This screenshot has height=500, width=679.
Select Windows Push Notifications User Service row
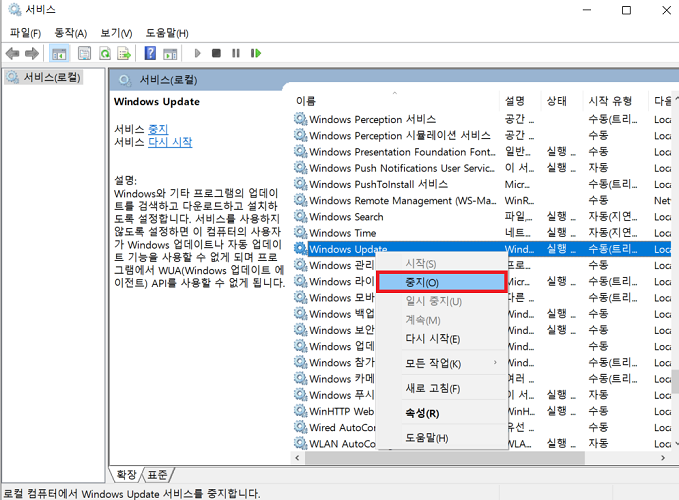click(x=482, y=168)
